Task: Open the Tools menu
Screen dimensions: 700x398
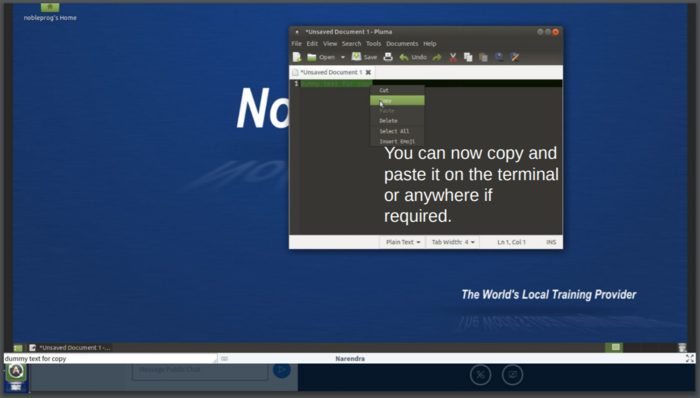Action: tap(373, 44)
